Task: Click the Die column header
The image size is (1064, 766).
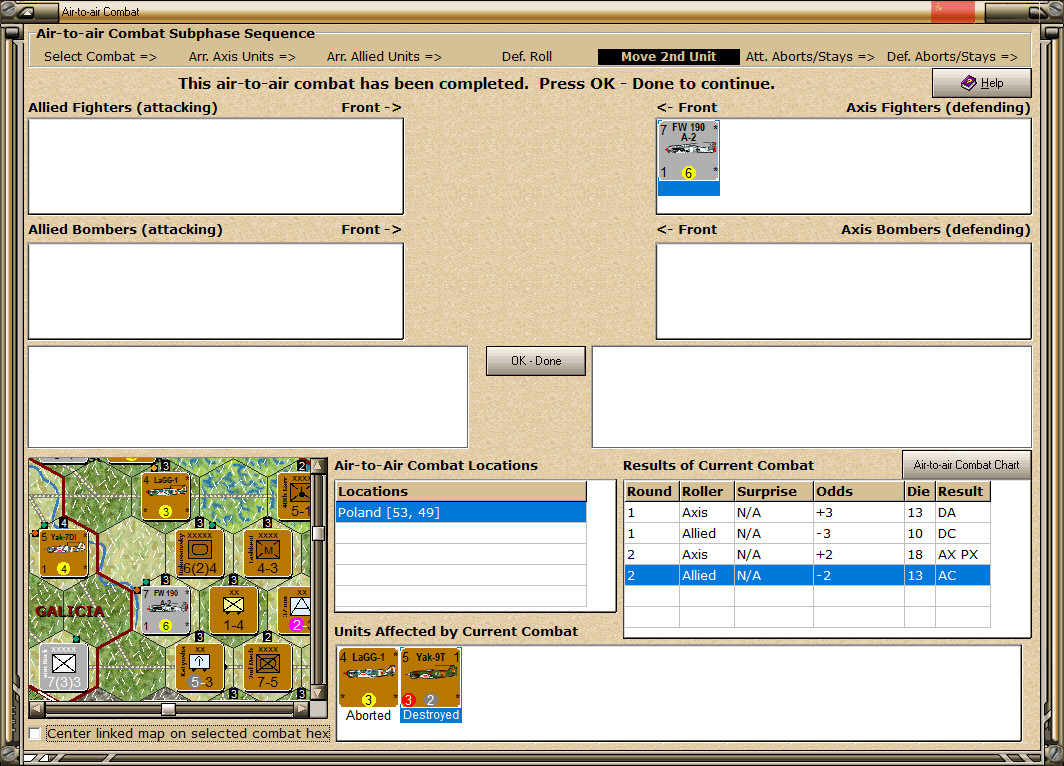Action: (919, 491)
